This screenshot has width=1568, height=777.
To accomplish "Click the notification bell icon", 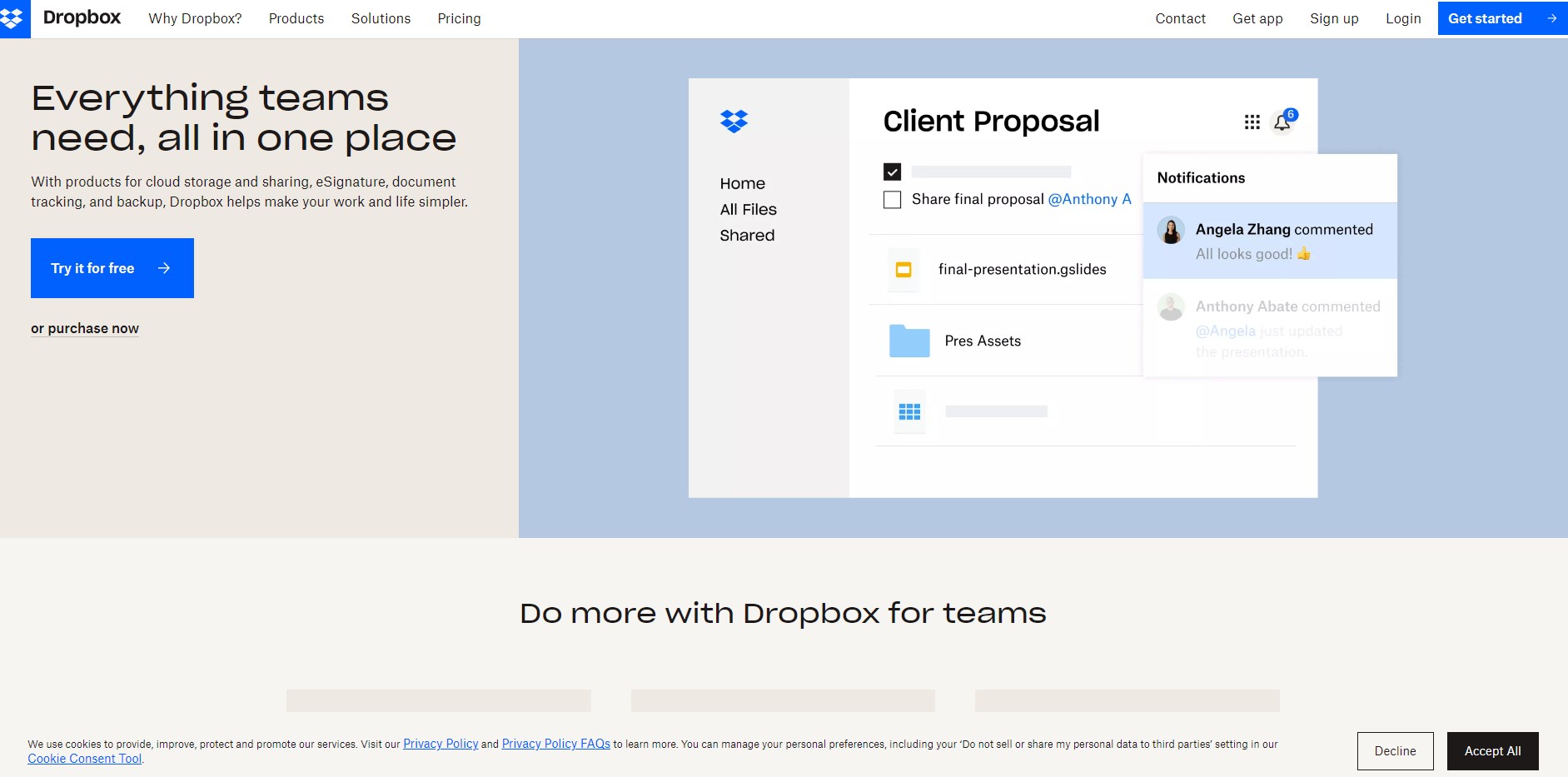I will click(1282, 122).
